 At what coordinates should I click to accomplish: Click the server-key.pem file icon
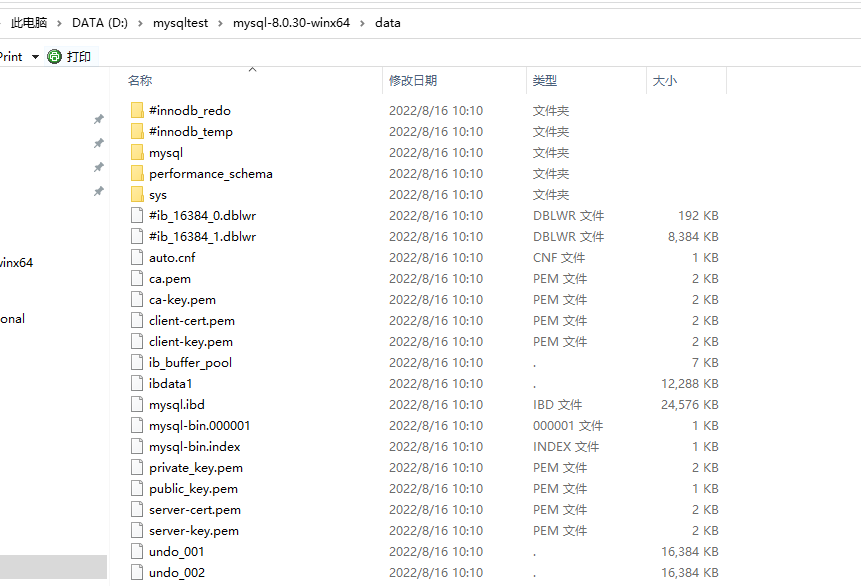pos(137,531)
